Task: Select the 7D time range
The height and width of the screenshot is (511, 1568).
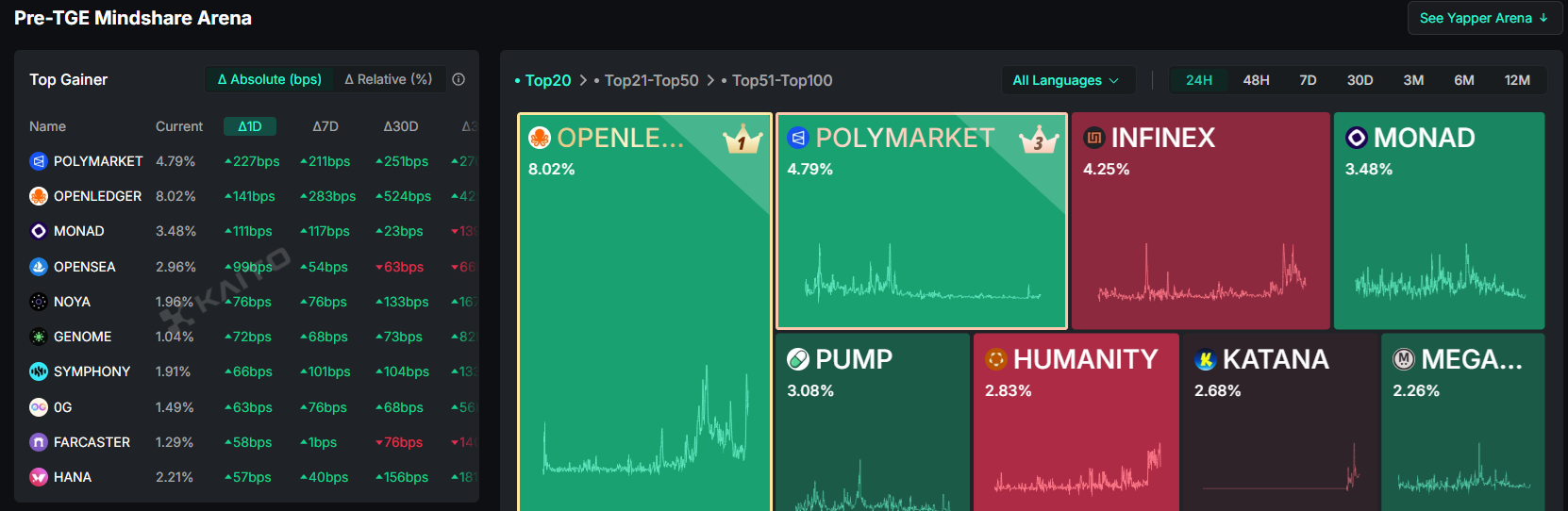Action: click(x=1308, y=80)
